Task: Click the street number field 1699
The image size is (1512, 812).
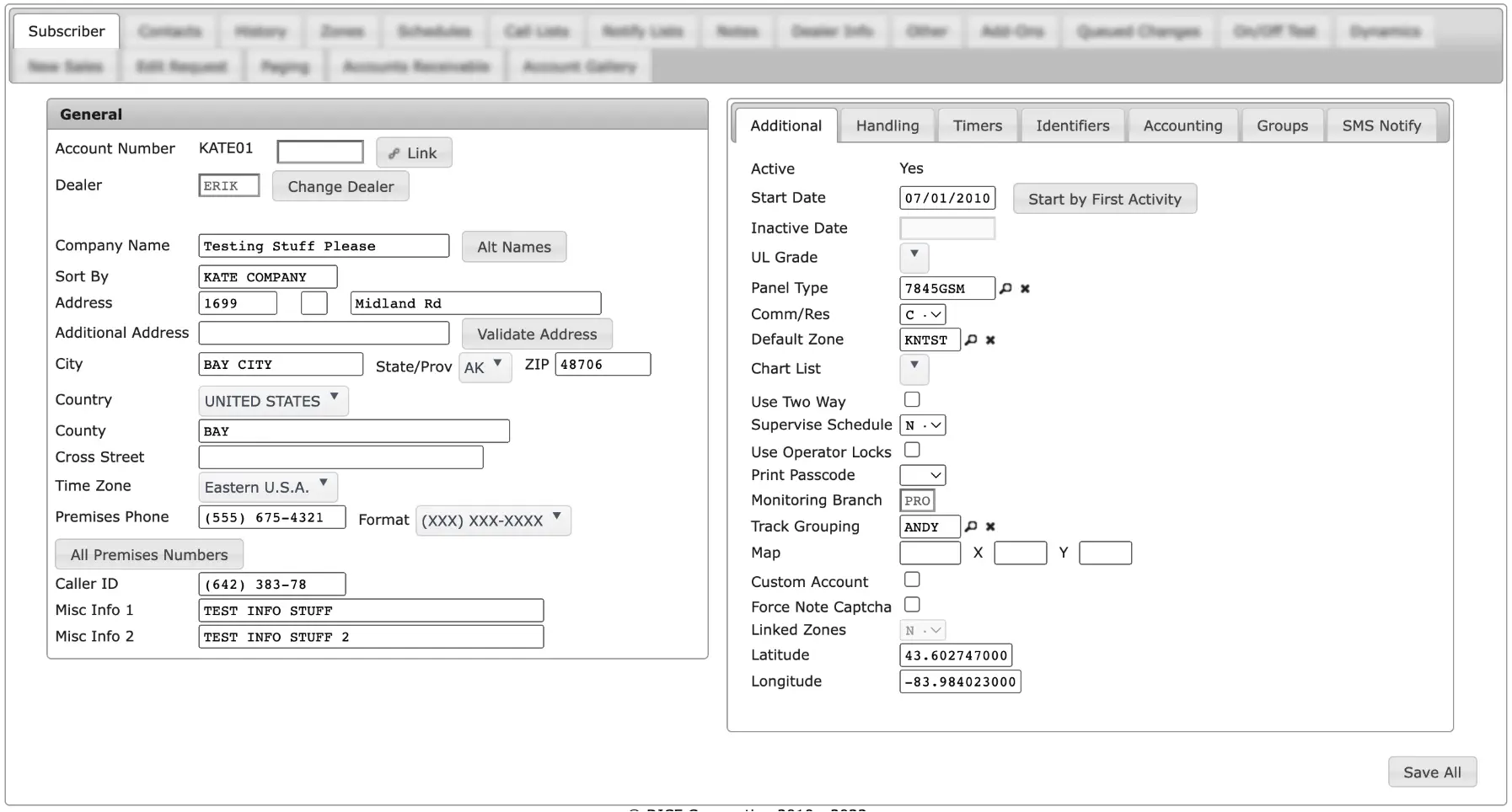Action: [x=238, y=303]
